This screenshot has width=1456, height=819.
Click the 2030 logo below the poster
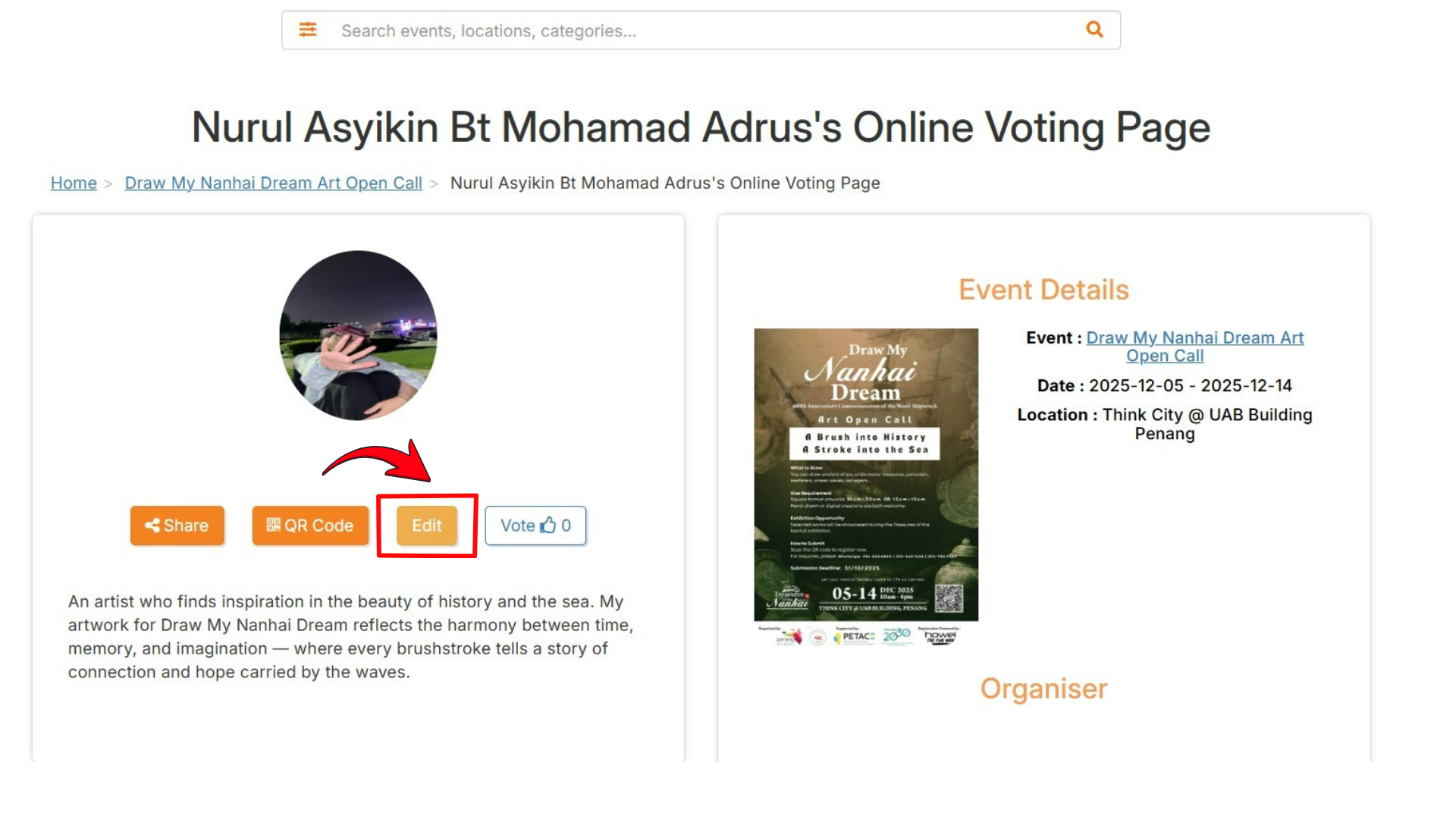coord(896,635)
